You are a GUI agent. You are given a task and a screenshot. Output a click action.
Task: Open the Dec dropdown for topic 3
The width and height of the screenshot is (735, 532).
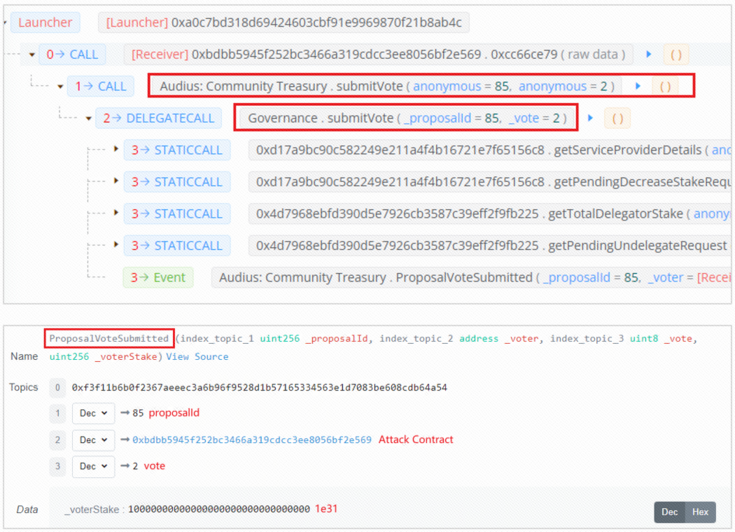[93, 466]
